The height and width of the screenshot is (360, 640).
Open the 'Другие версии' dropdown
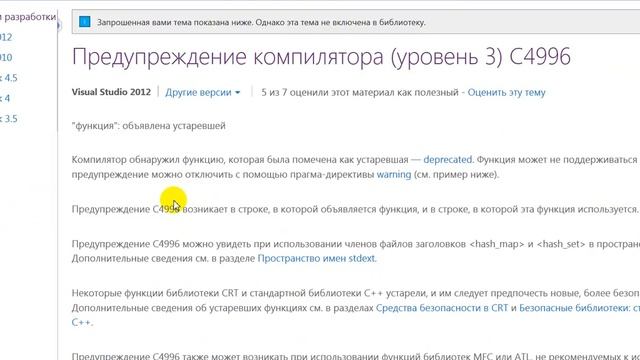[202, 93]
